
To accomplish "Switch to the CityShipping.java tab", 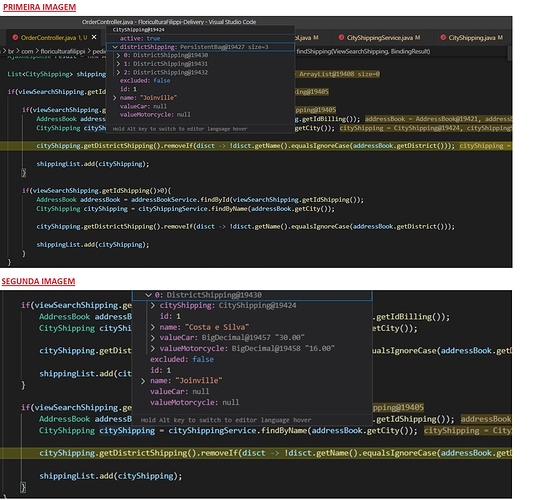I will pyautogui.click(x=472, y=37).
